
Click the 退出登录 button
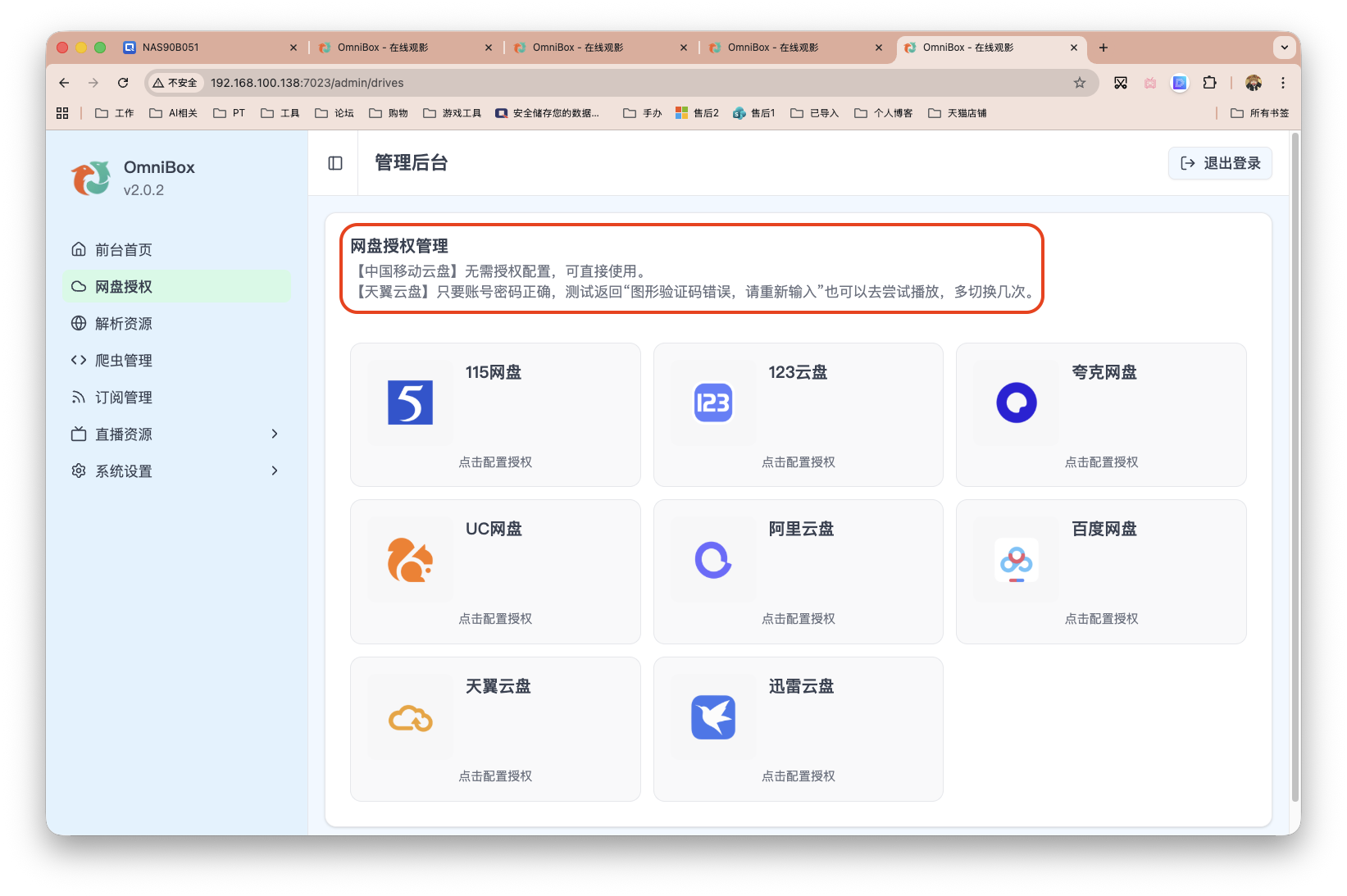coord(1219,163)
